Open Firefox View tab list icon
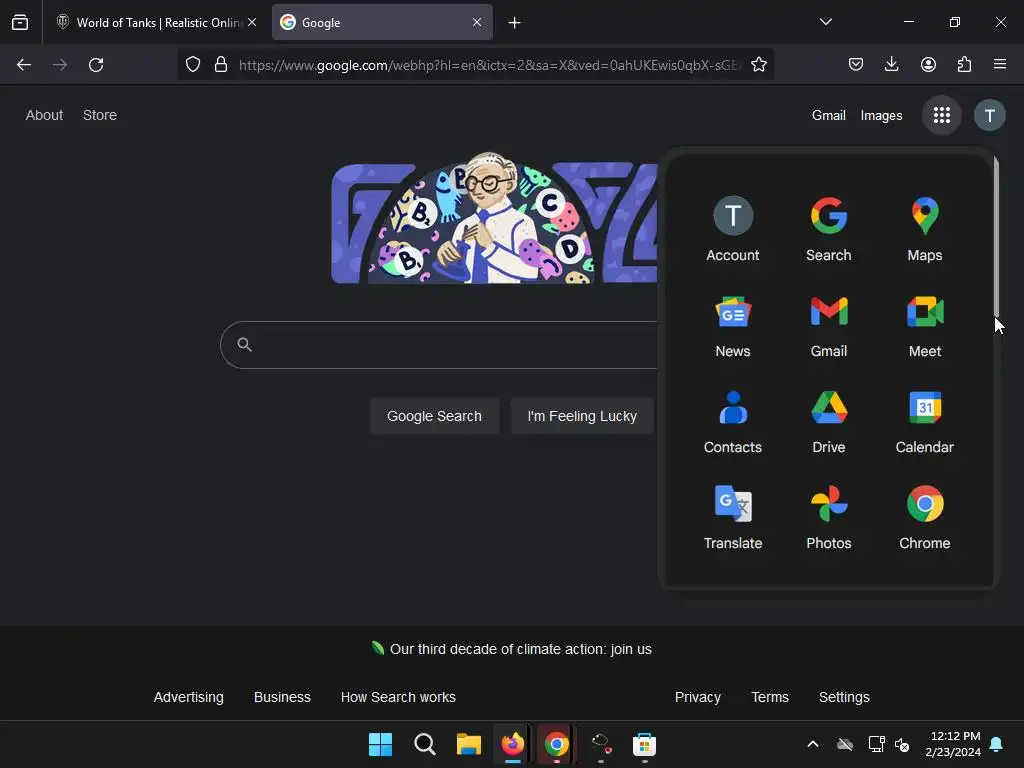Image resolution: width=1024 pixels, height=768 pixels. coord(20,22)
